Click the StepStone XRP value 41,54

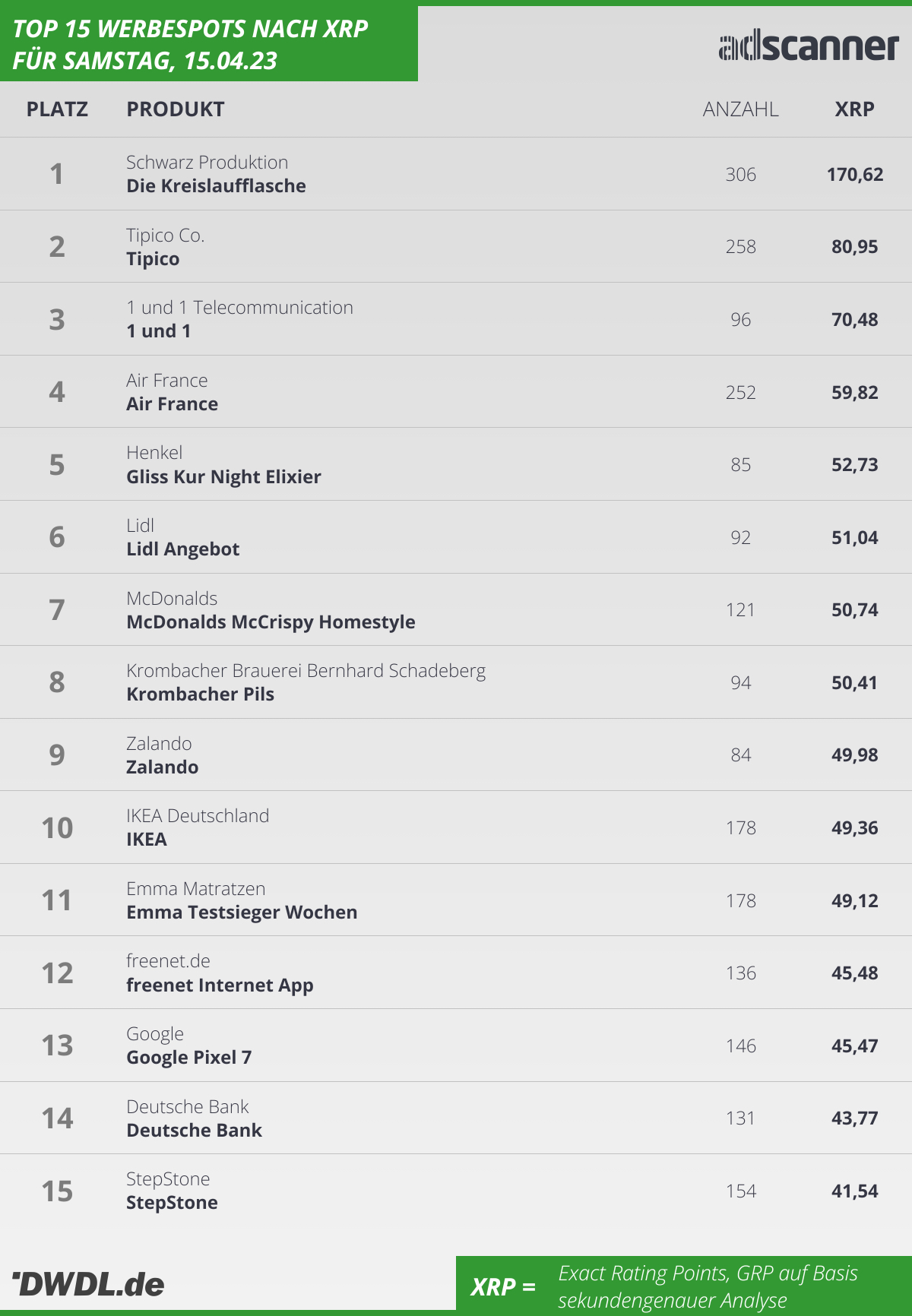click(854, 1191)
